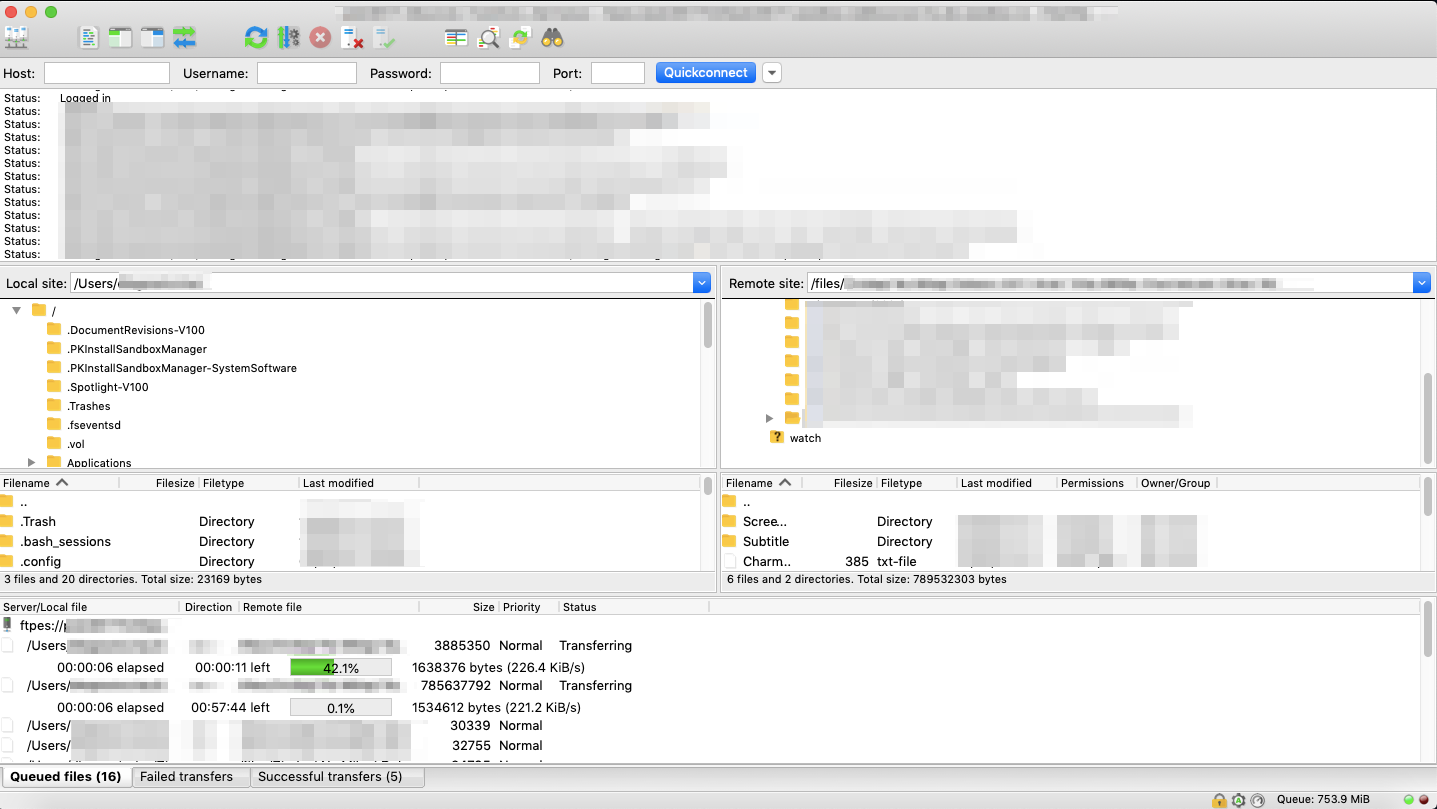The image size is (1437, 809).
Task: Click into the Host input field
Action: coord(107,73)
